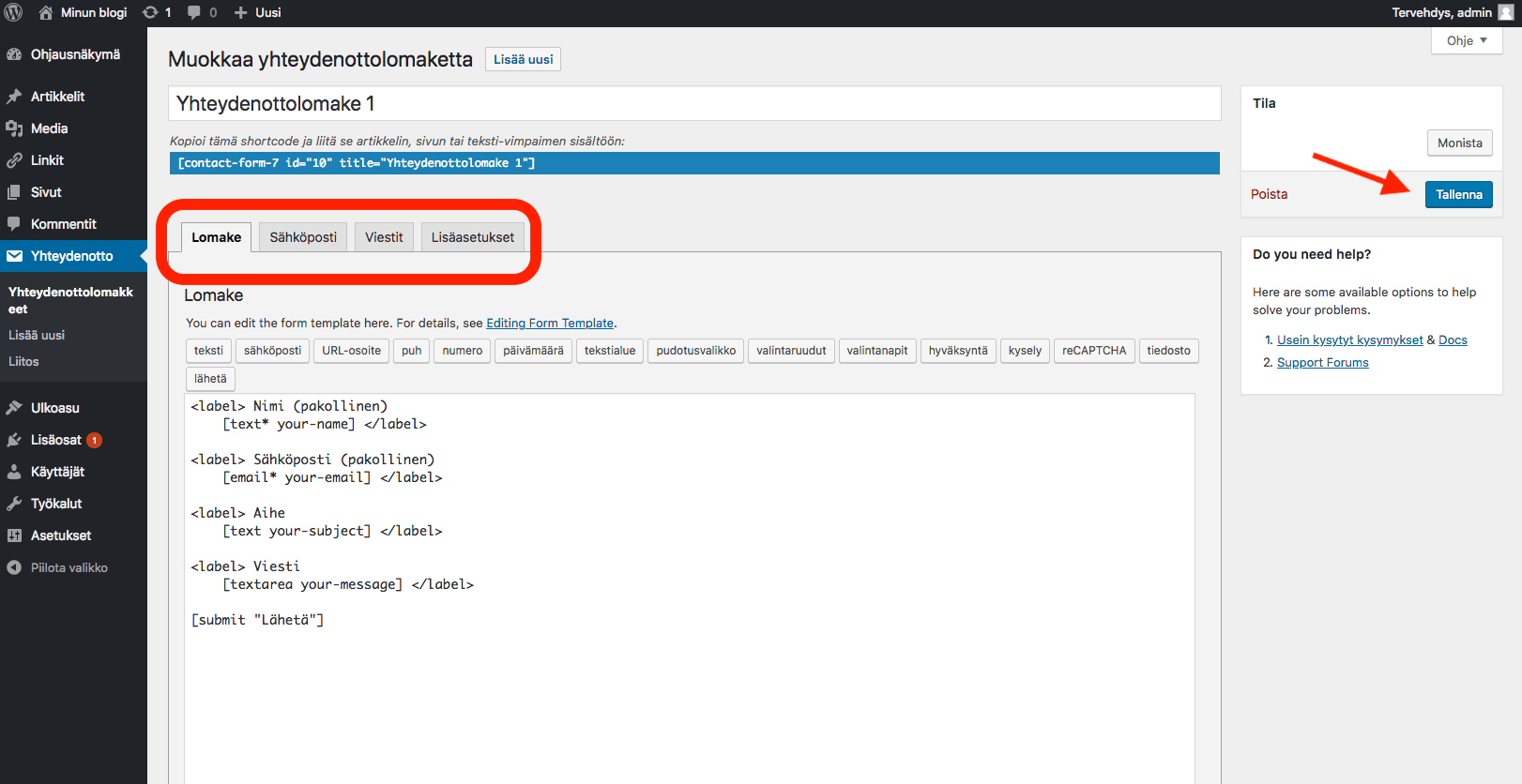Click the Ulkoasu brush icon
1522x784 pixels.
point(14,408)
